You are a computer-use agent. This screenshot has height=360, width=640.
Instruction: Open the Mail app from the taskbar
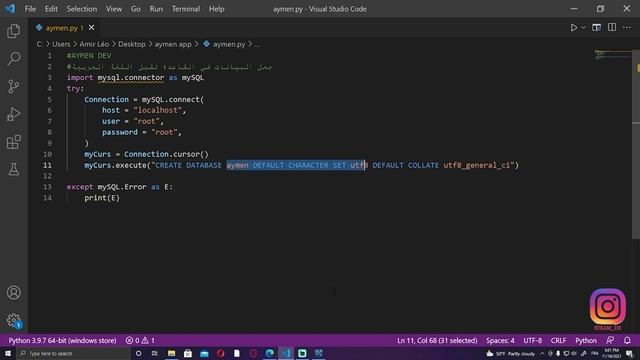(x=204, y=353)
